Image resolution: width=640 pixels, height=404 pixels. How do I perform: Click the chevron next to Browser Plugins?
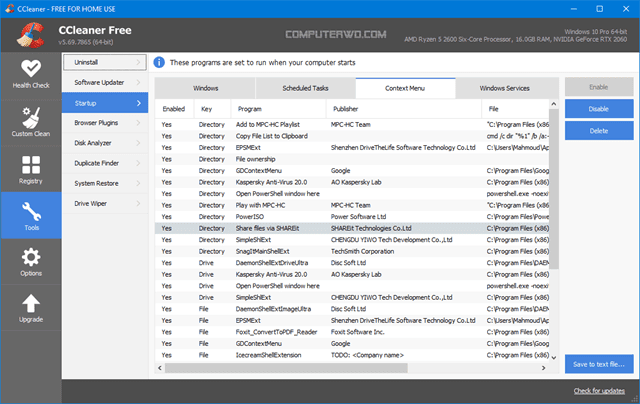138,123
